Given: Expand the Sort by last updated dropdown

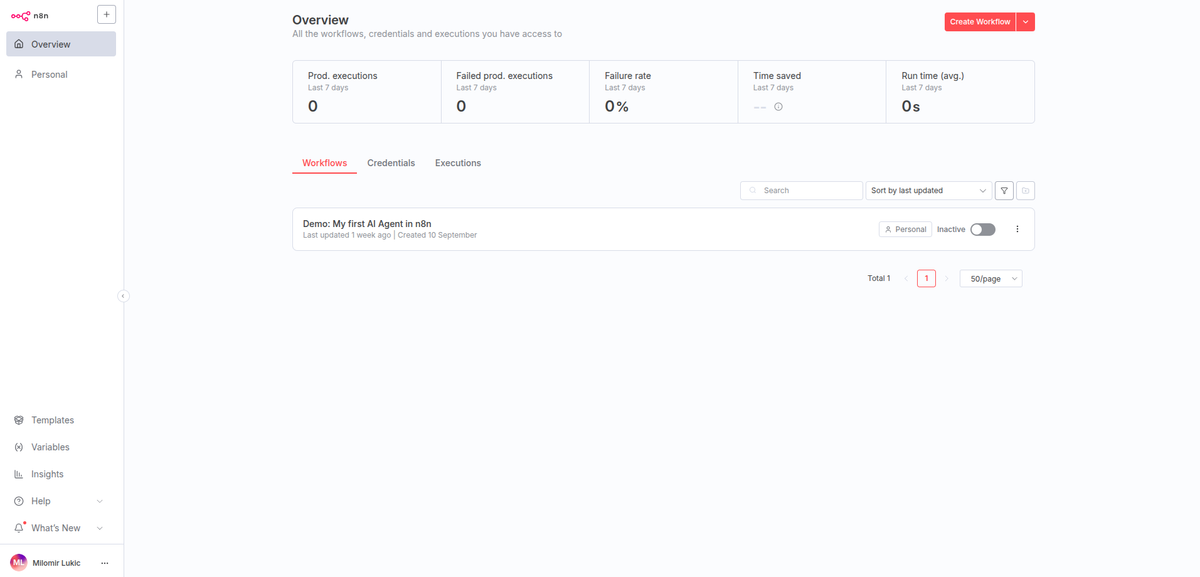Looking at the screenshot, I should click(928, 190).
